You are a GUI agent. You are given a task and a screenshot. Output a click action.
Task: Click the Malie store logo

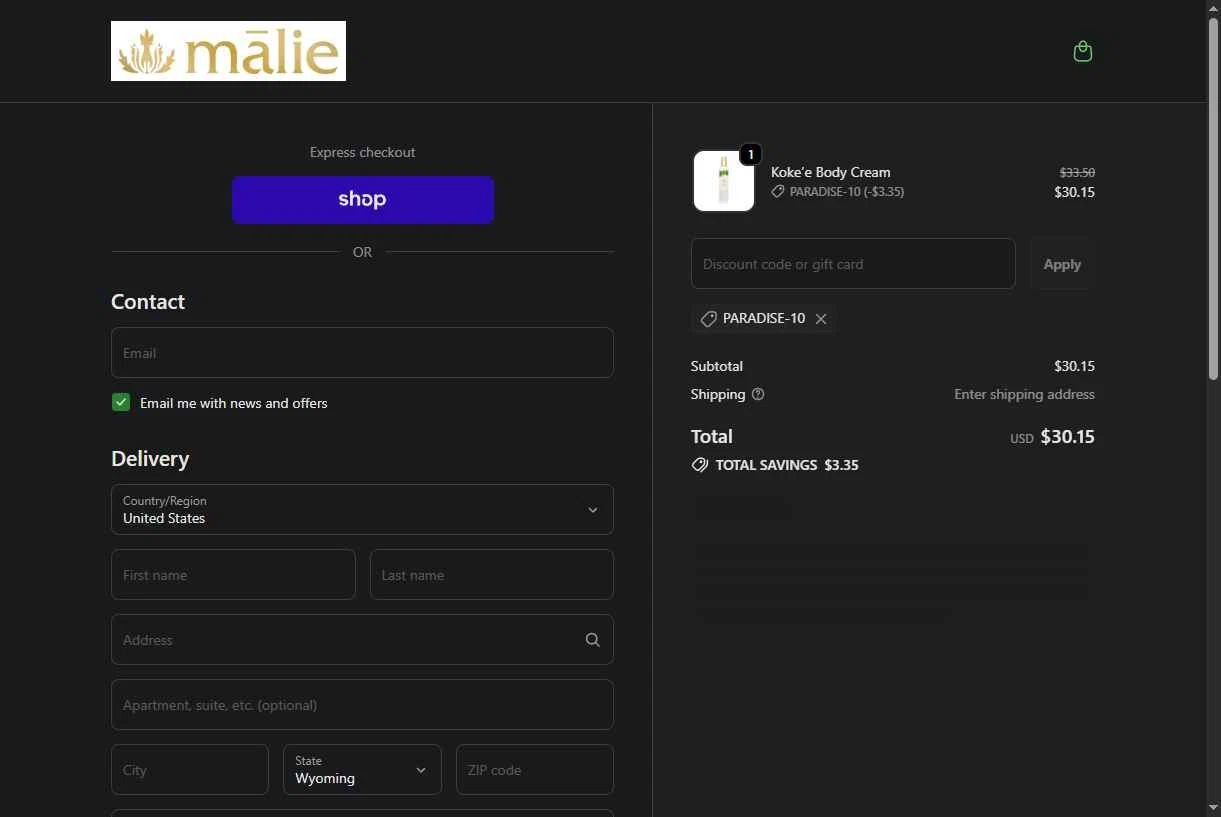click(228, 51)
